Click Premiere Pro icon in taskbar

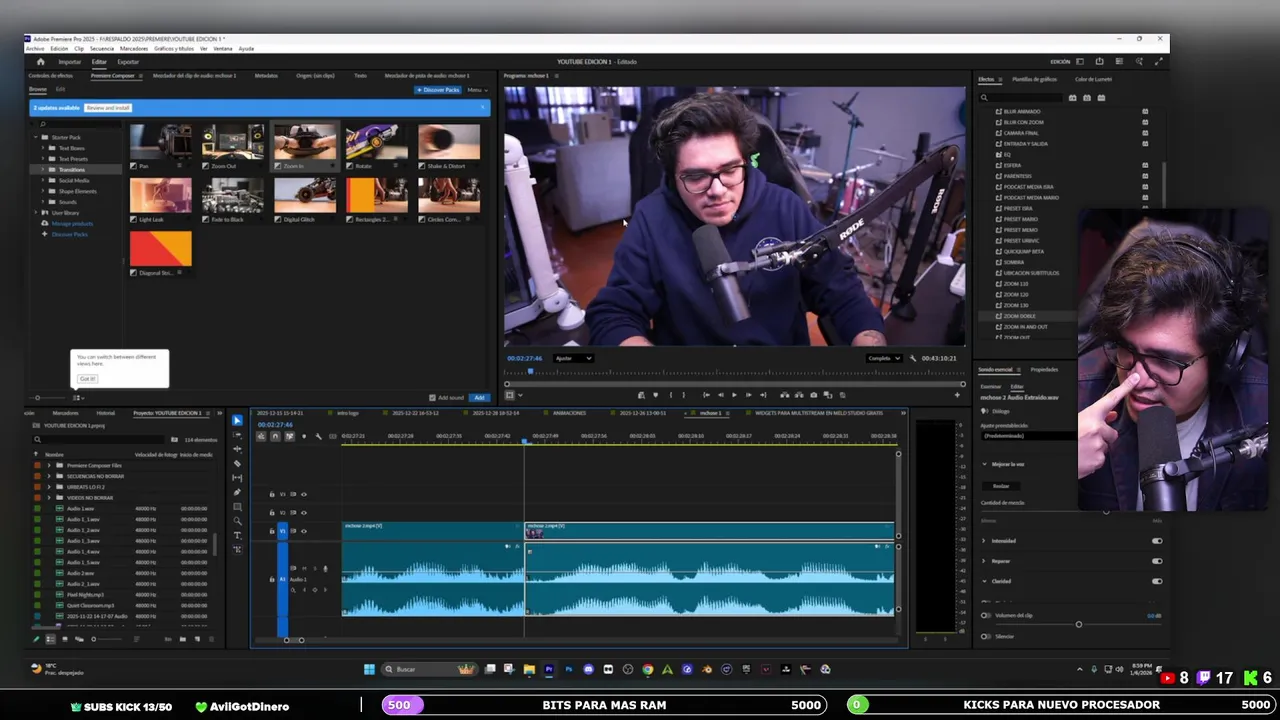pyautogui.click(x=549, y=669)
